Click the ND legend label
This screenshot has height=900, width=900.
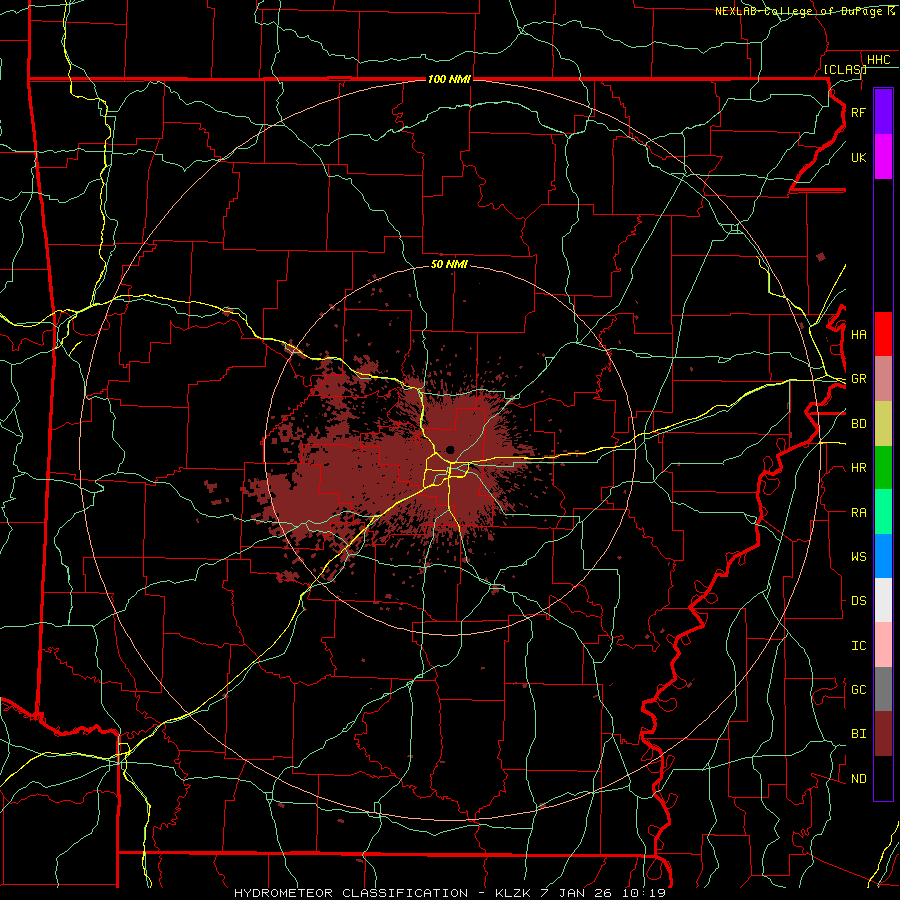pyautogui.click(x=858, y=779)
